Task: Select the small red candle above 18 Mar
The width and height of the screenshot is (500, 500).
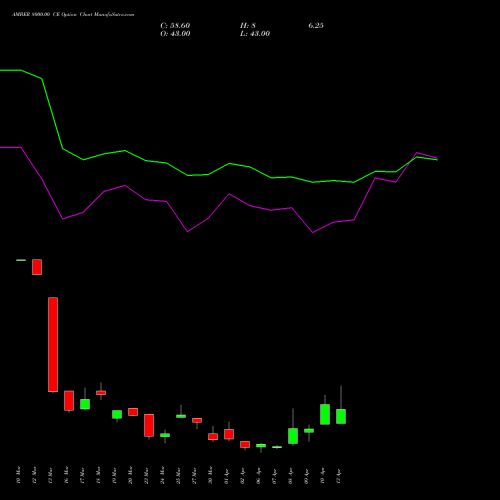Action: tap(101, 393)
